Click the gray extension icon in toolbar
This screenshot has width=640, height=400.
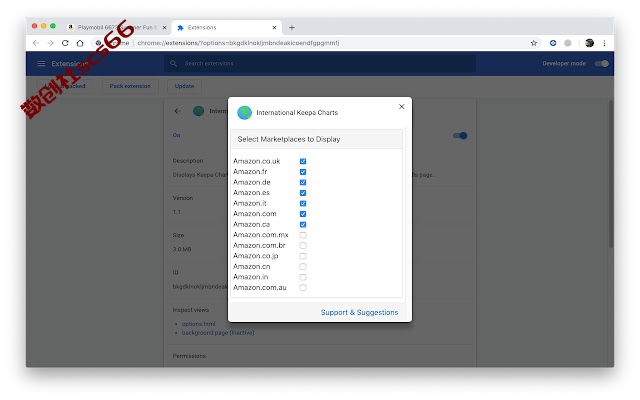[x=567, y=43]
